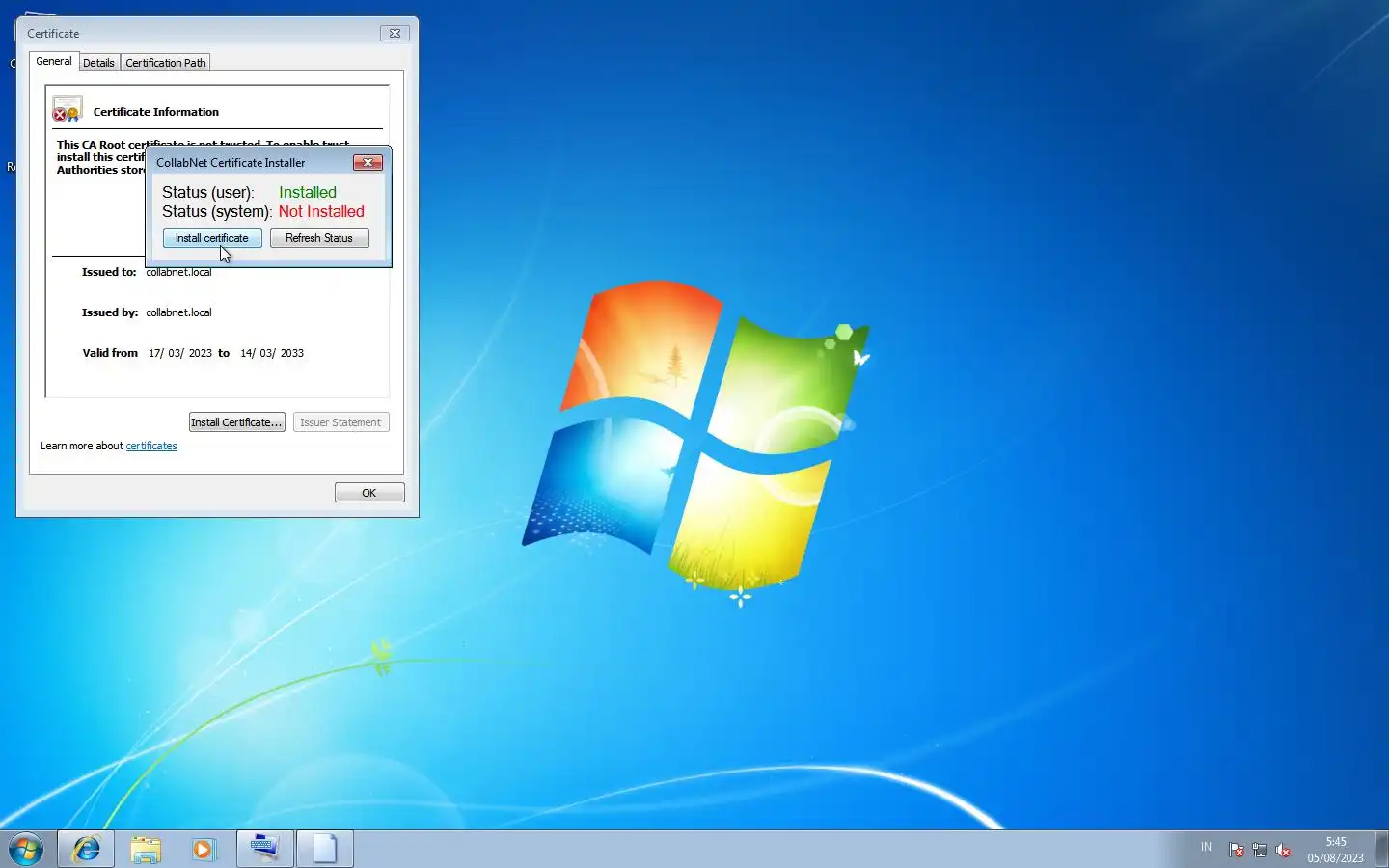Click the Valid from date 17/03/2023
Image resolution: width=1389 pixels, height=868 pixels.
click(180, 353)
